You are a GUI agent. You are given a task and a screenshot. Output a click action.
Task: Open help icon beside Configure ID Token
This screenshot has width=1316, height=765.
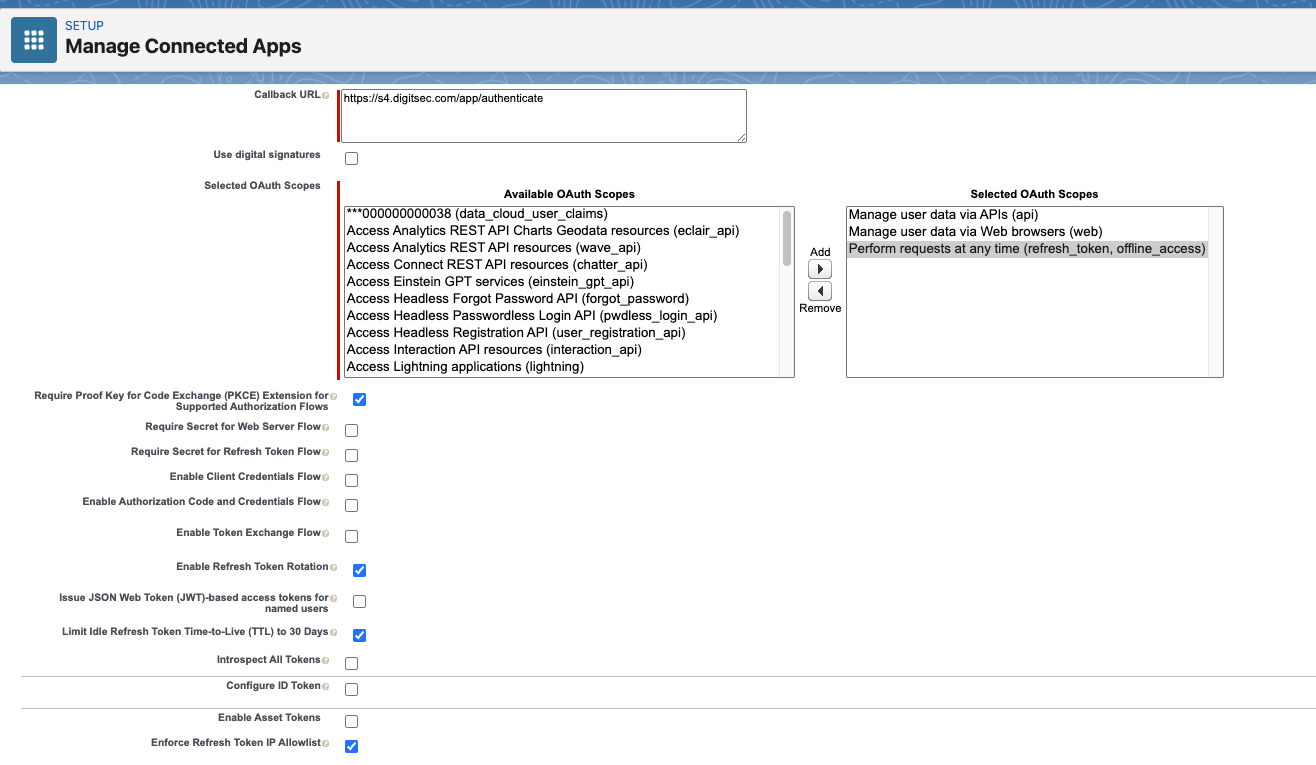click(326, 687)
